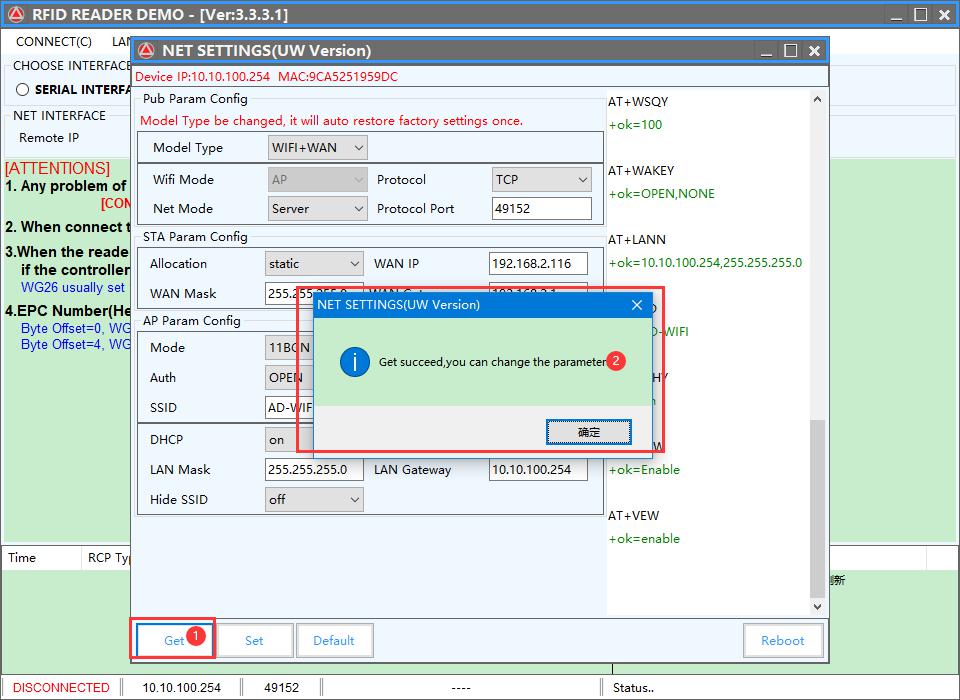960x700 pixels.
Task: Click the NET SETTINGS window logo icon
Action: pyautogui.click(x=146, y=50)
